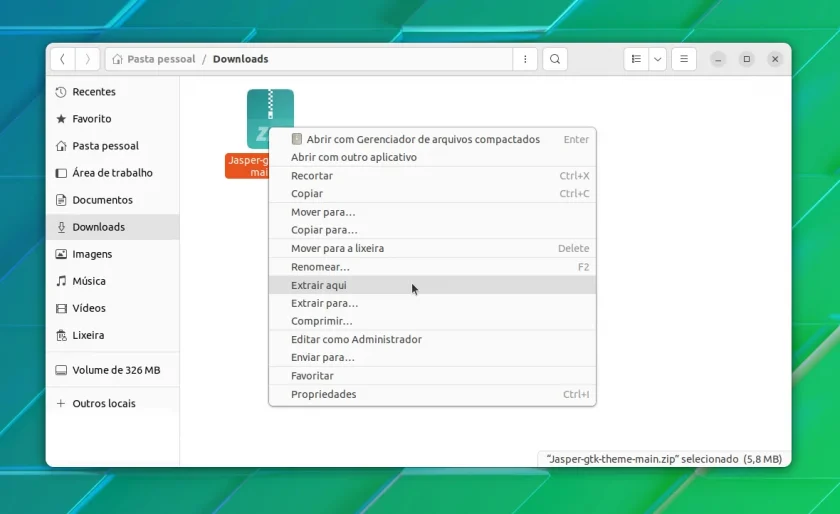Toggle the list view icon
Viewport: 840px width, 514px height.
point(636,59)
